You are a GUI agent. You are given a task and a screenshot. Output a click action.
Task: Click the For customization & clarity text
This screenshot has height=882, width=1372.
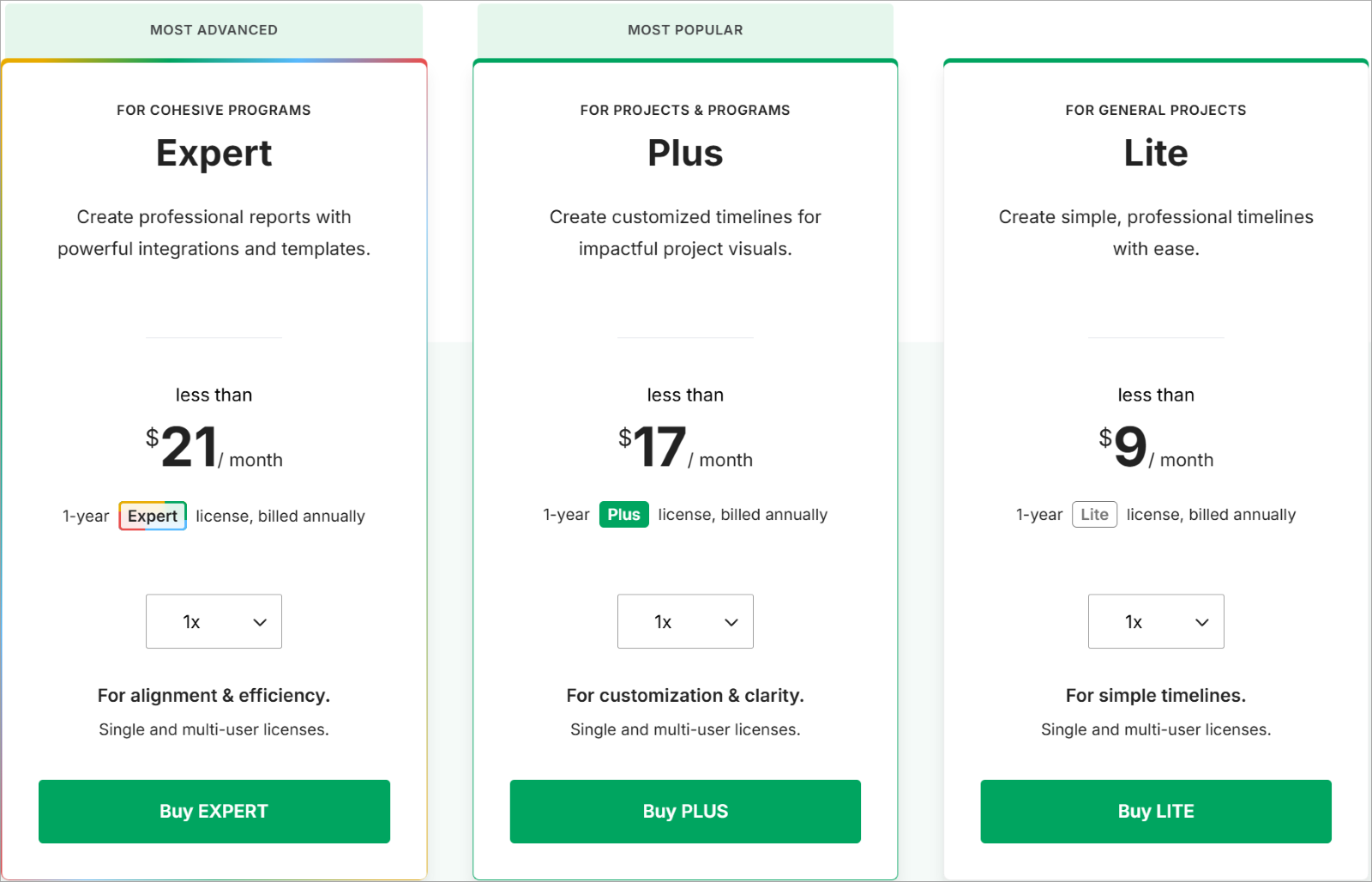click(685, 696)
